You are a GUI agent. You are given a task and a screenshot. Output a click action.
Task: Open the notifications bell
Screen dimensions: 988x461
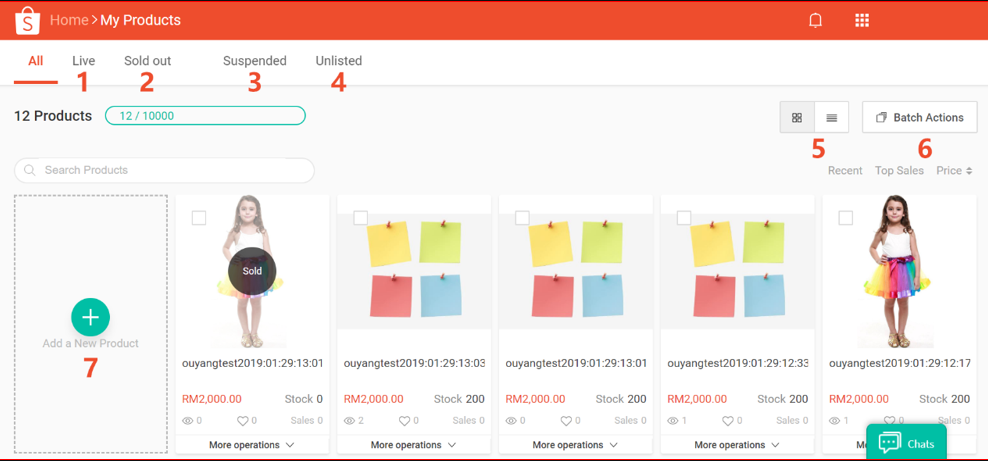pyautogui.click(x=815, y=21)
